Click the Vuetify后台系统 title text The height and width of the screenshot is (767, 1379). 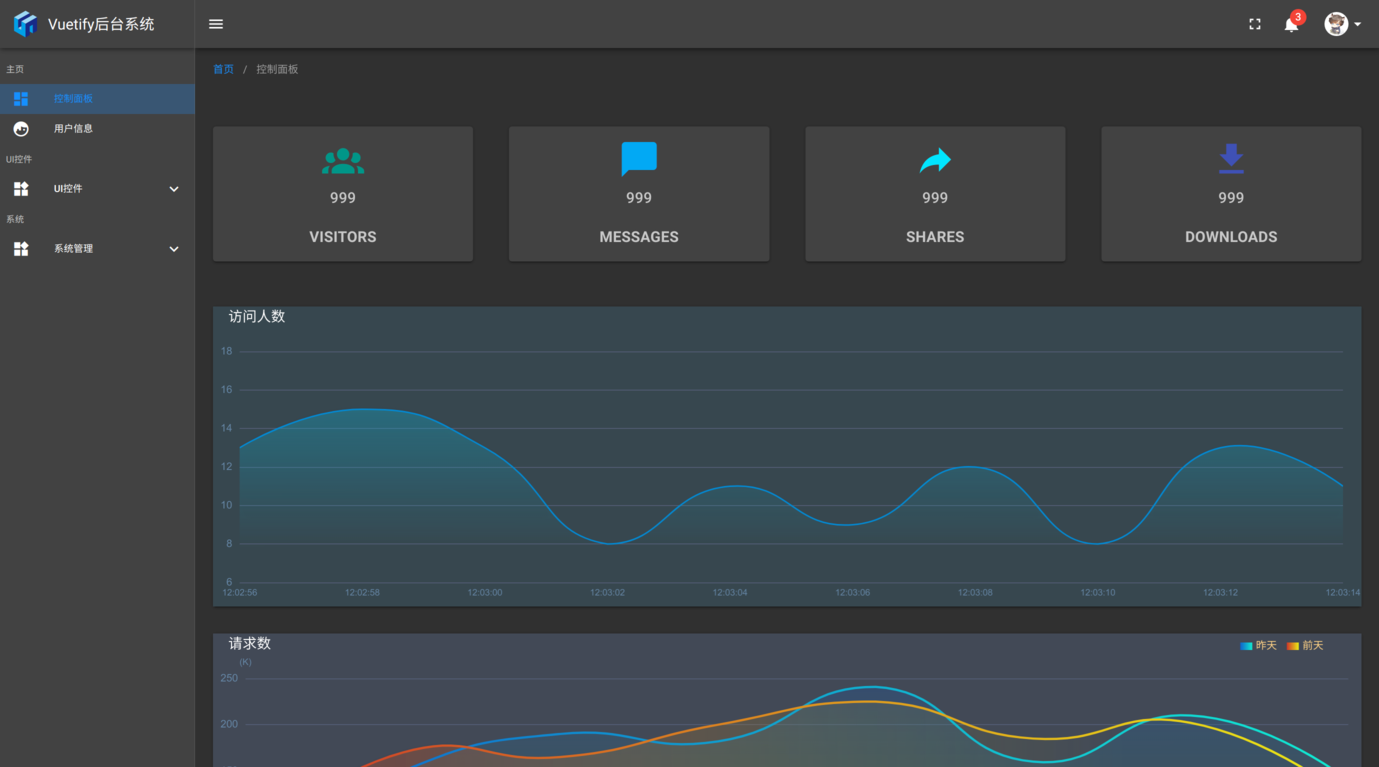[x=101, y=24]
